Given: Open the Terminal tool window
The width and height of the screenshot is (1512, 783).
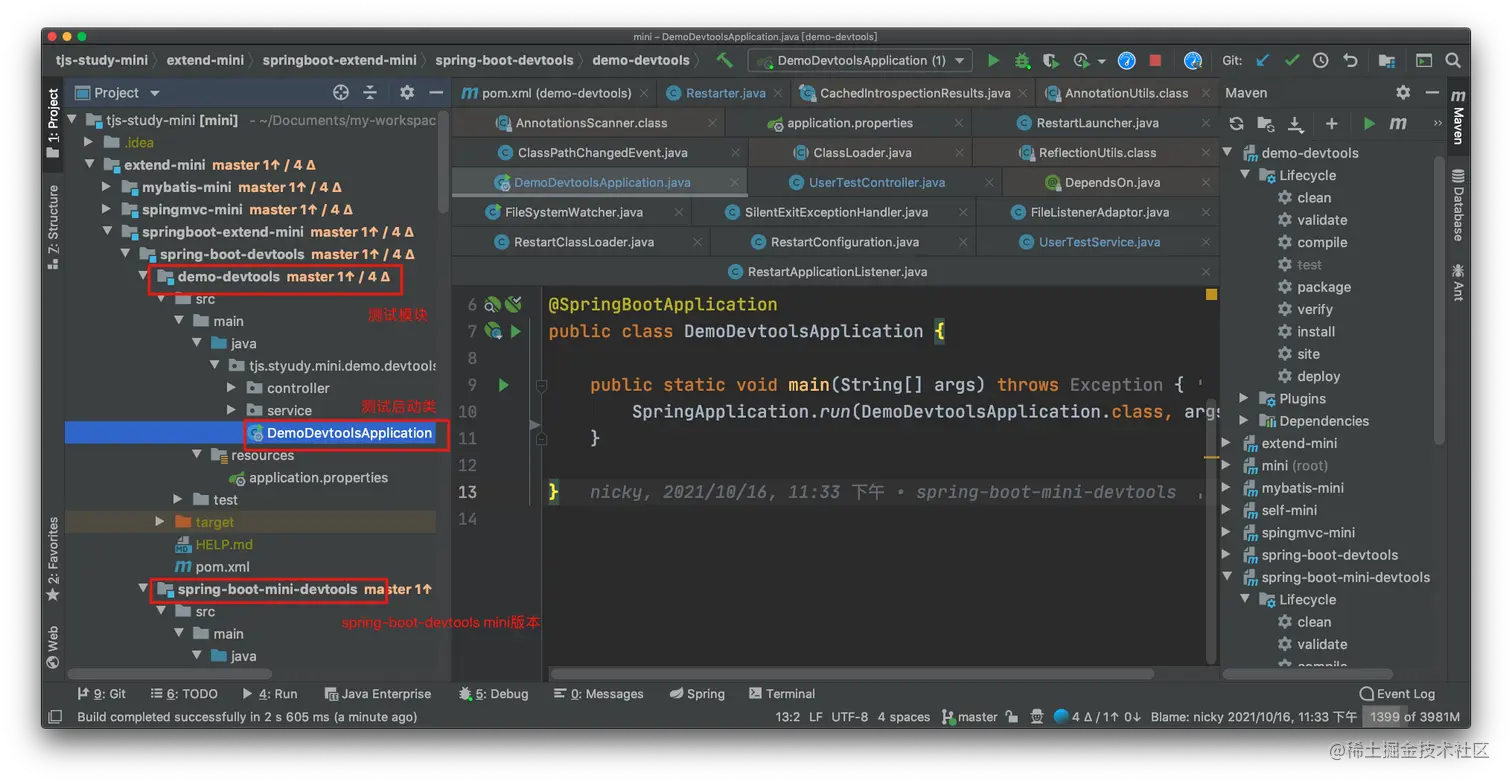Looking at the screenshot, I should point(781,694).
